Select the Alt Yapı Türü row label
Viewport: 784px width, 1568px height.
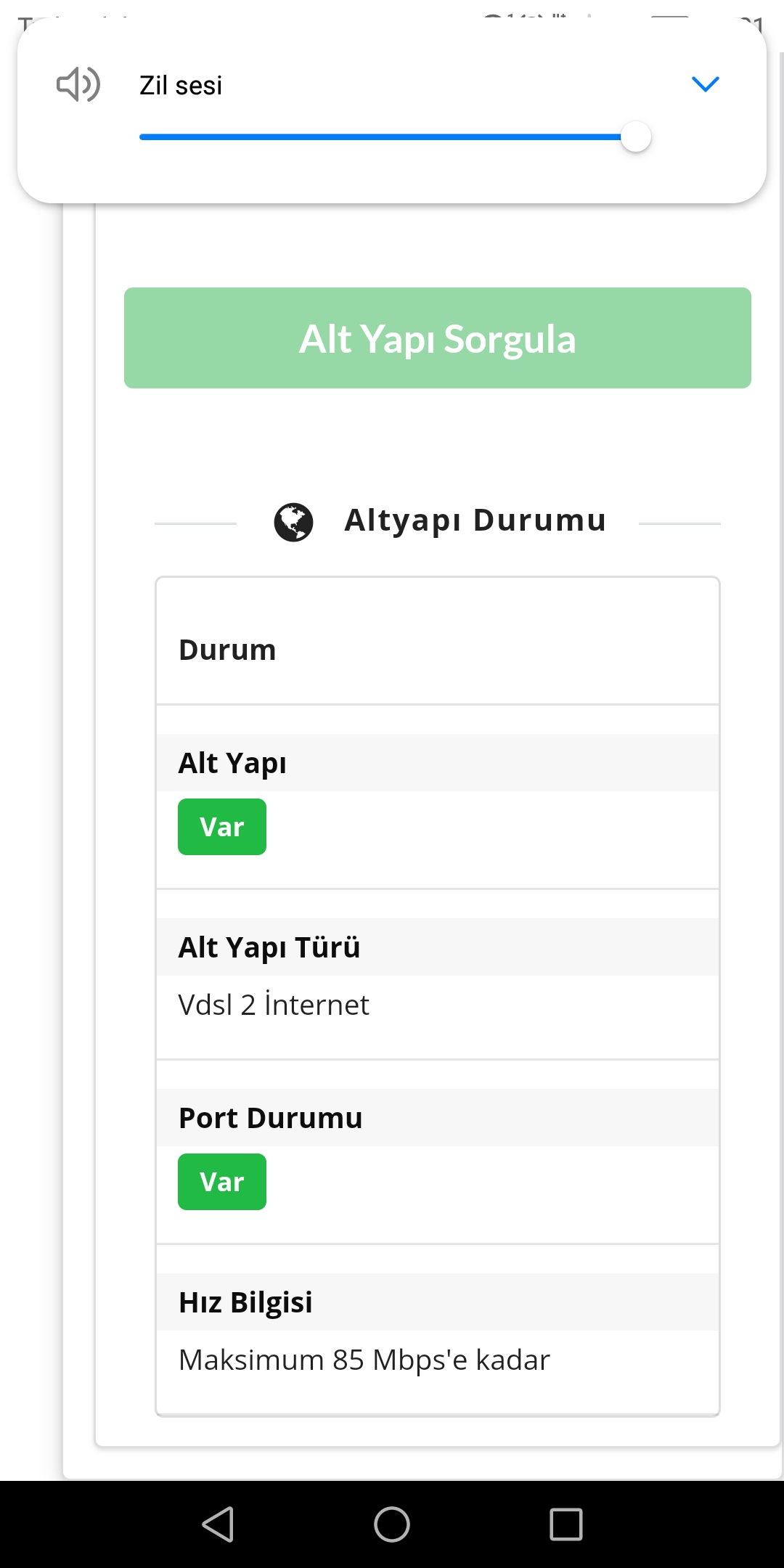[x=269, y=947]
